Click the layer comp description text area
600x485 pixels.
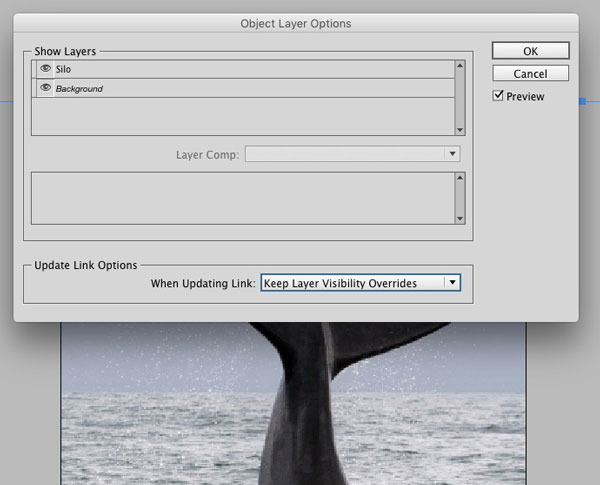pos(243,198)
